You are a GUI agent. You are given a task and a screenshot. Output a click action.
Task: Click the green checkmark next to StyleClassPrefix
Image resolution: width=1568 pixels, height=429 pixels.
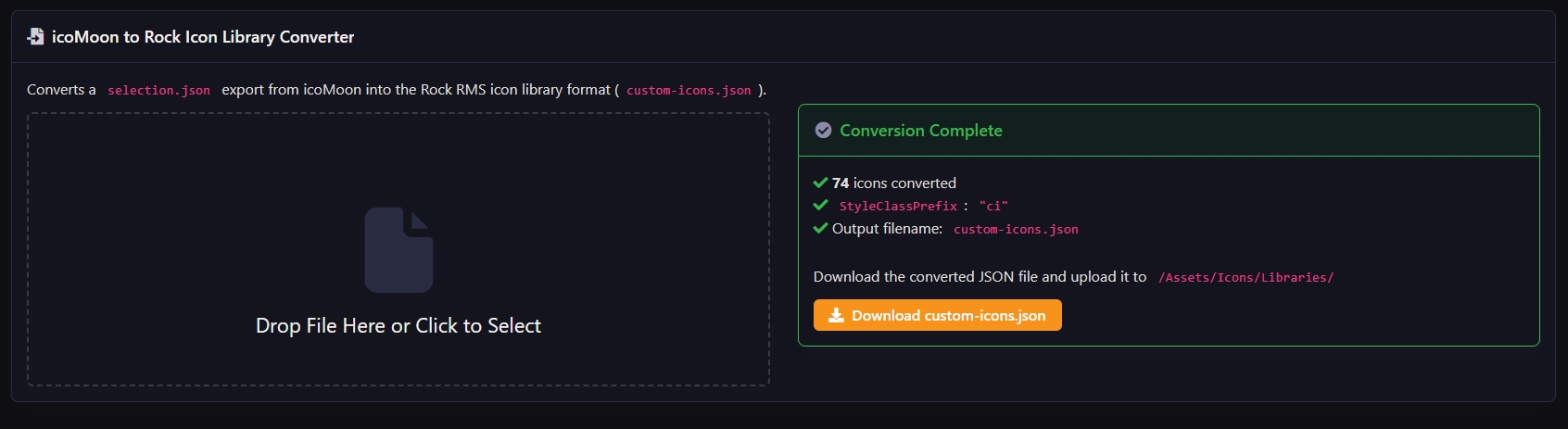(820, 206)
